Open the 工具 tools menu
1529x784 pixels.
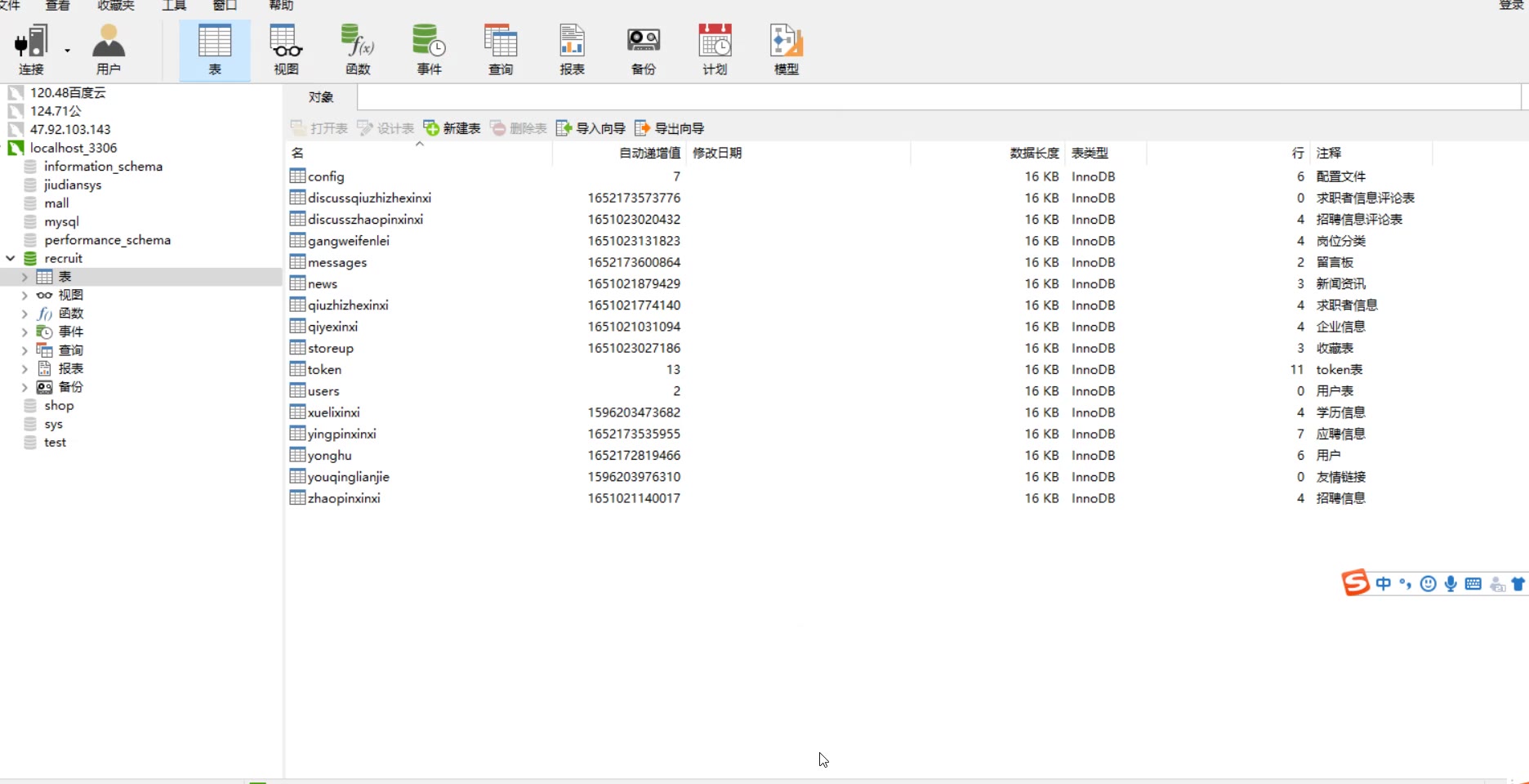click(174, 6)
